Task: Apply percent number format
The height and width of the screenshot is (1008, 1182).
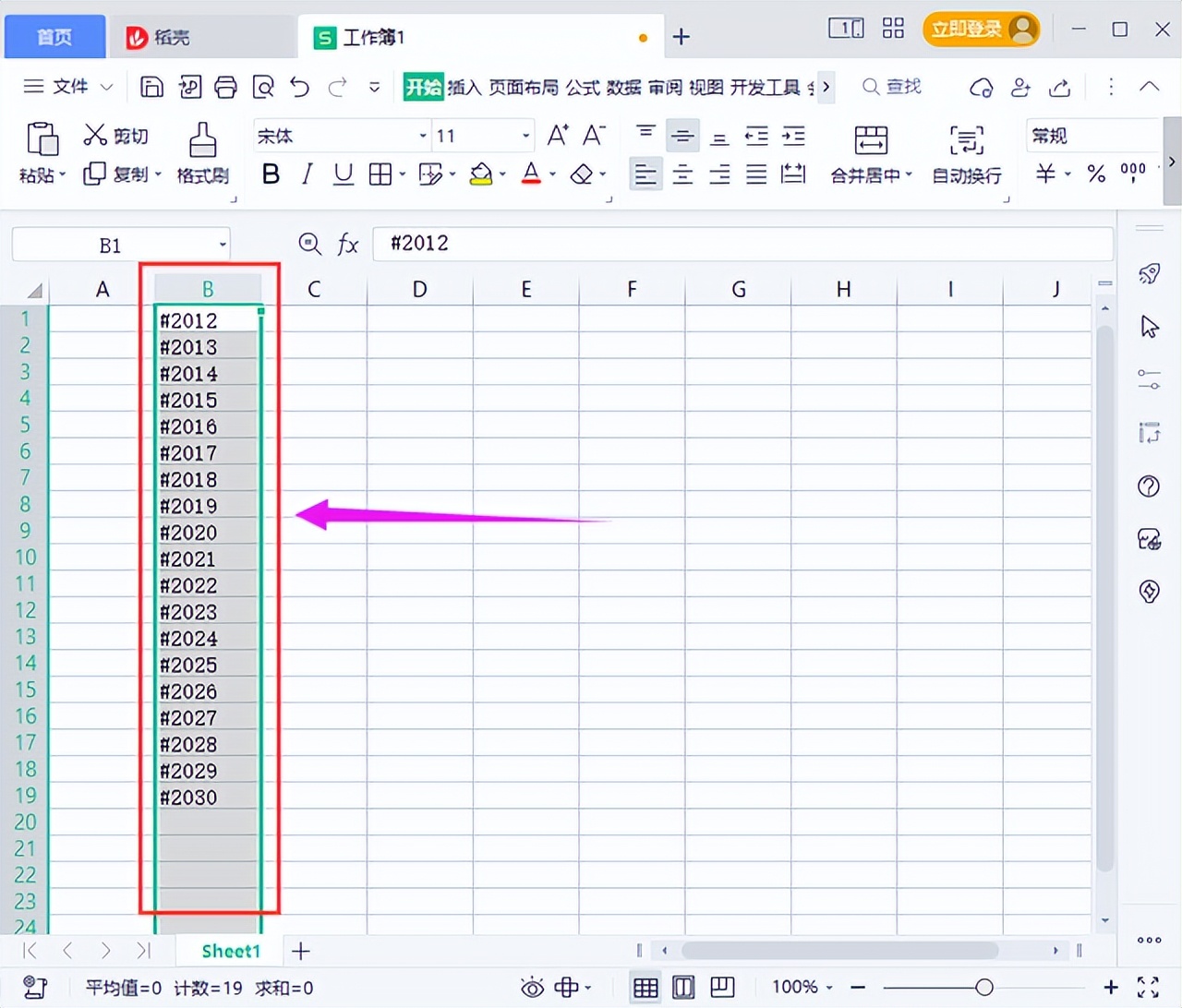Action: click(x=1096, y=174)
